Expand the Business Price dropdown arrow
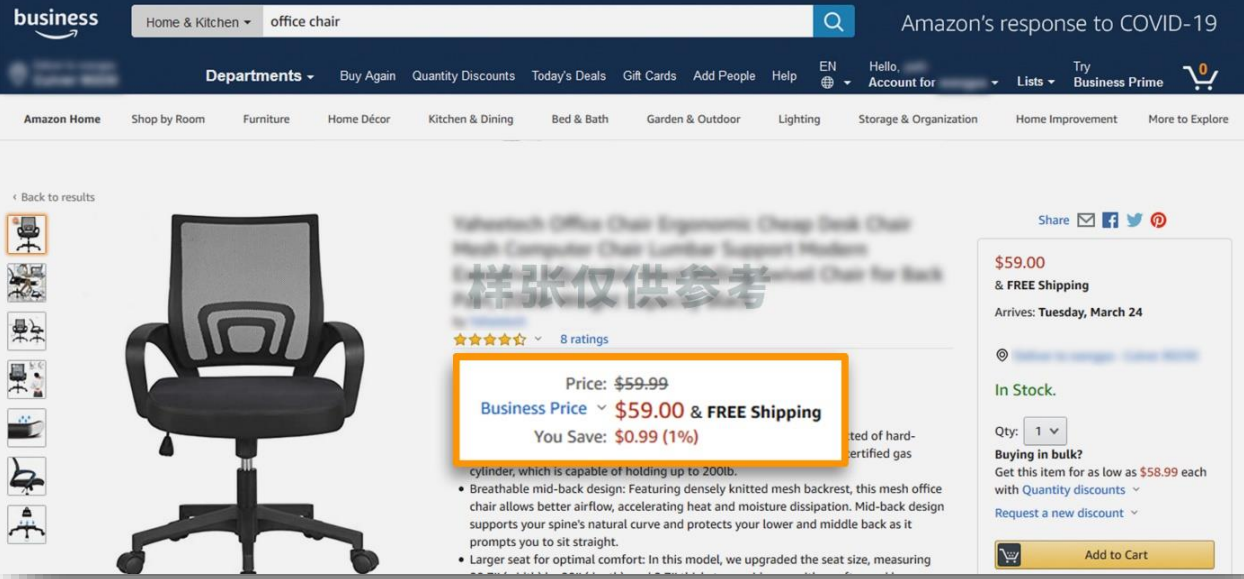 [x=601, y=408]
